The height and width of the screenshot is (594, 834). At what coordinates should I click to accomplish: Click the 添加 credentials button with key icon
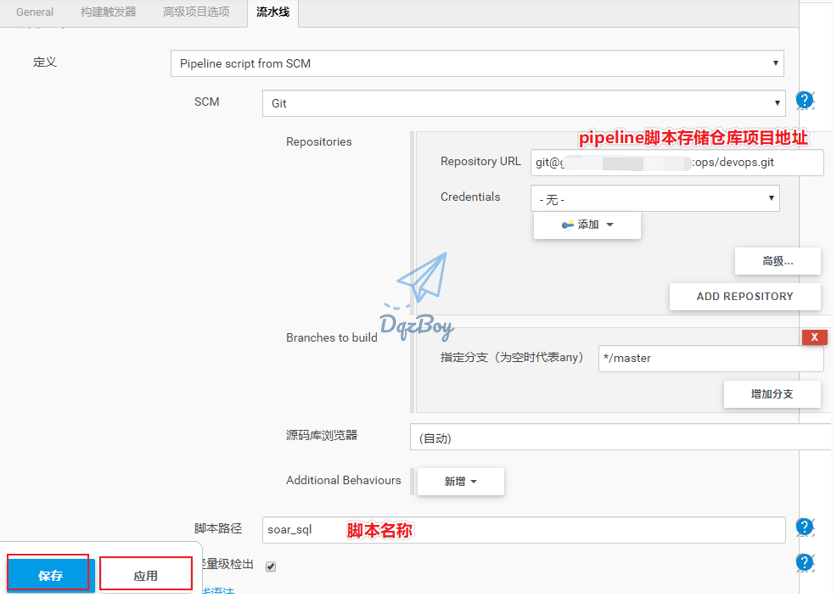(587, 225)
